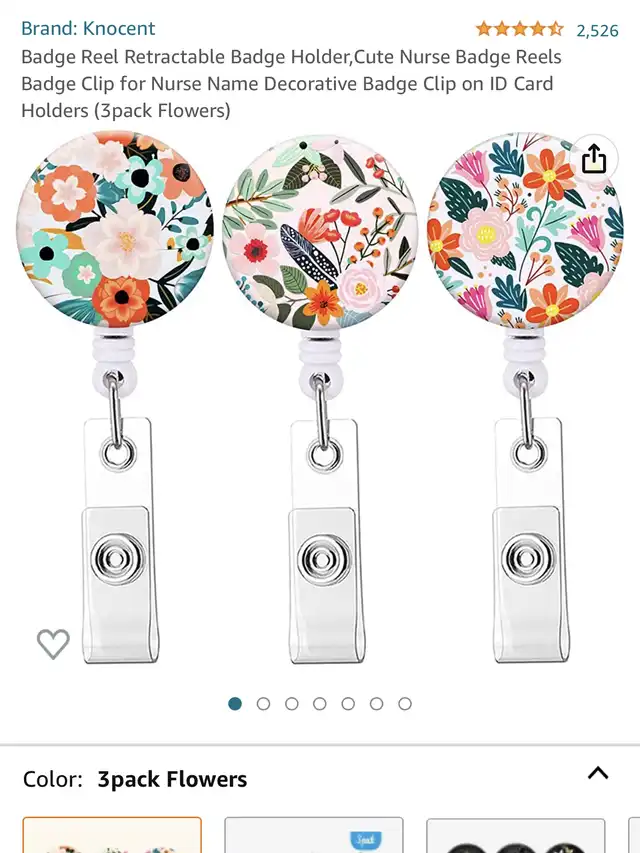Jump to the second image dot
The image size is (640, 853).
[x=263, y=704]
